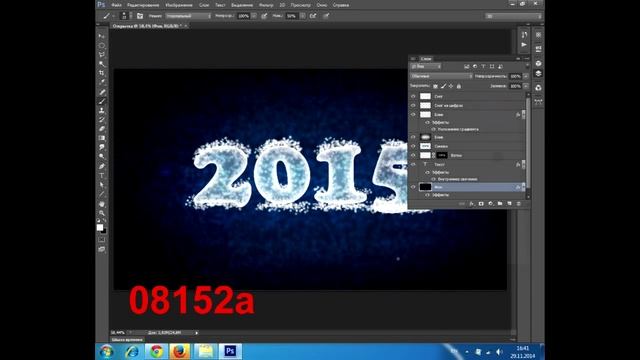Select the Gradient tool

click(x=102, y=138)
